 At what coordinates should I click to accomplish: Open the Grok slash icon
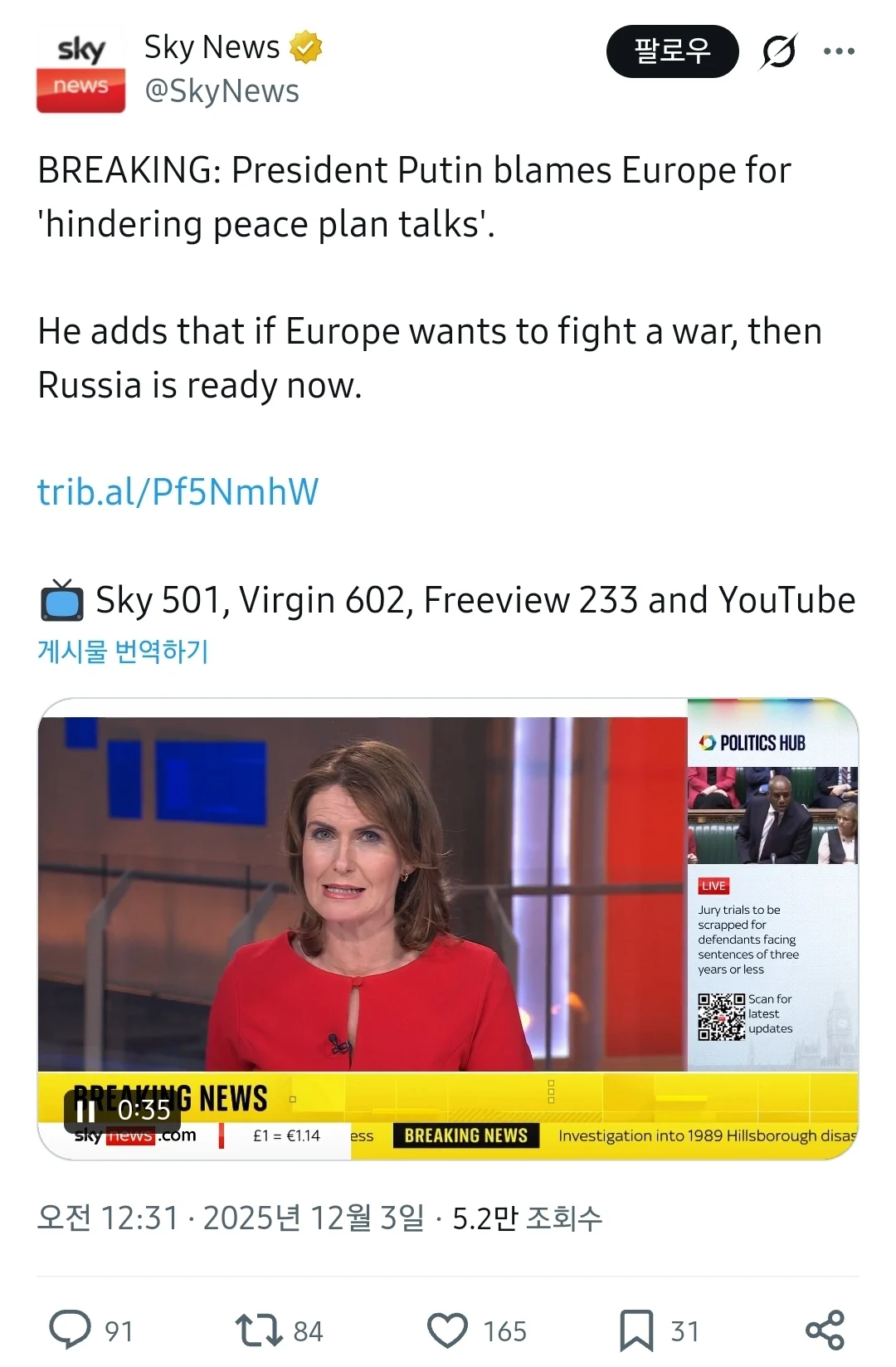tap(779, 51)
